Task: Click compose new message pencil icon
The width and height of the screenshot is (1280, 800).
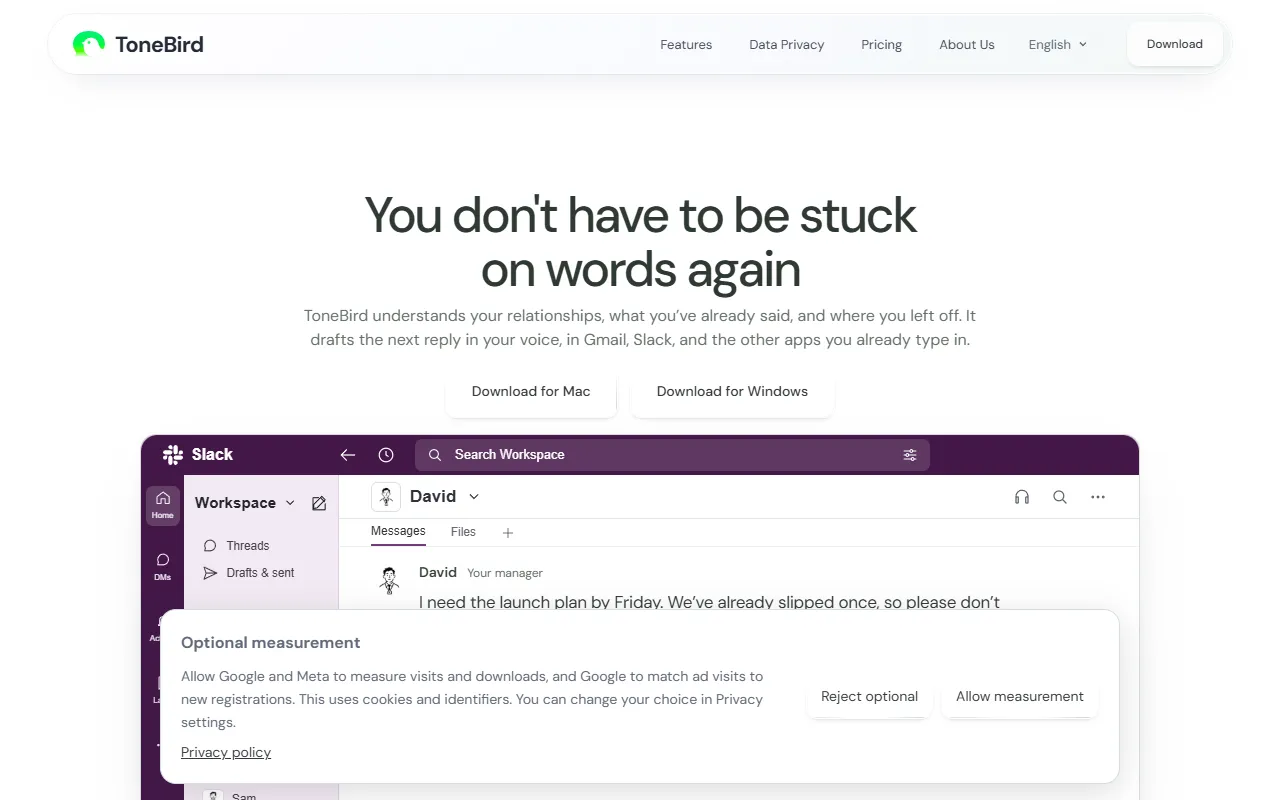Action: coord(319,503)
